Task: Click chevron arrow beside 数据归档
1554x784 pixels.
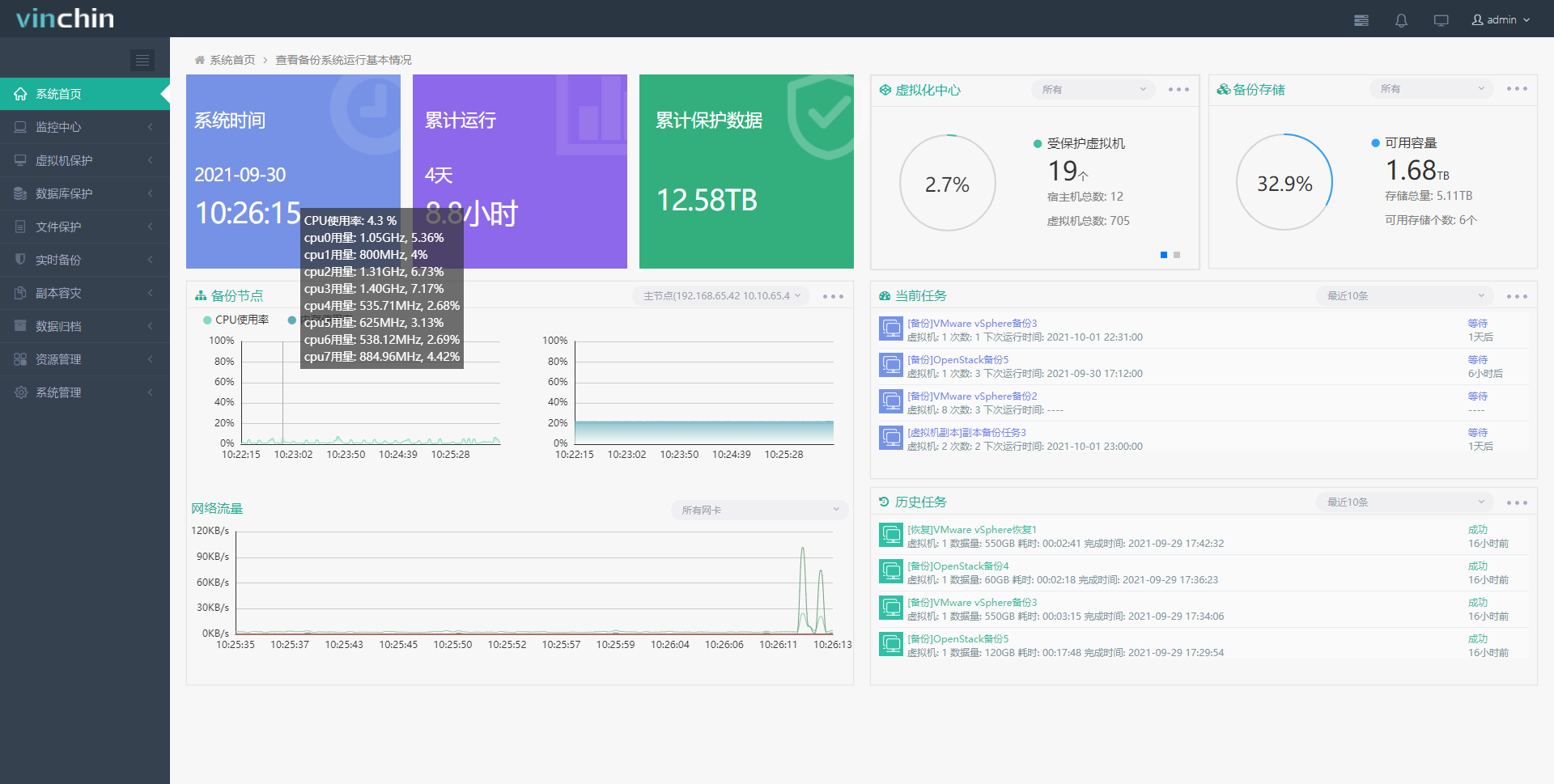Action: tap(151, 326)
